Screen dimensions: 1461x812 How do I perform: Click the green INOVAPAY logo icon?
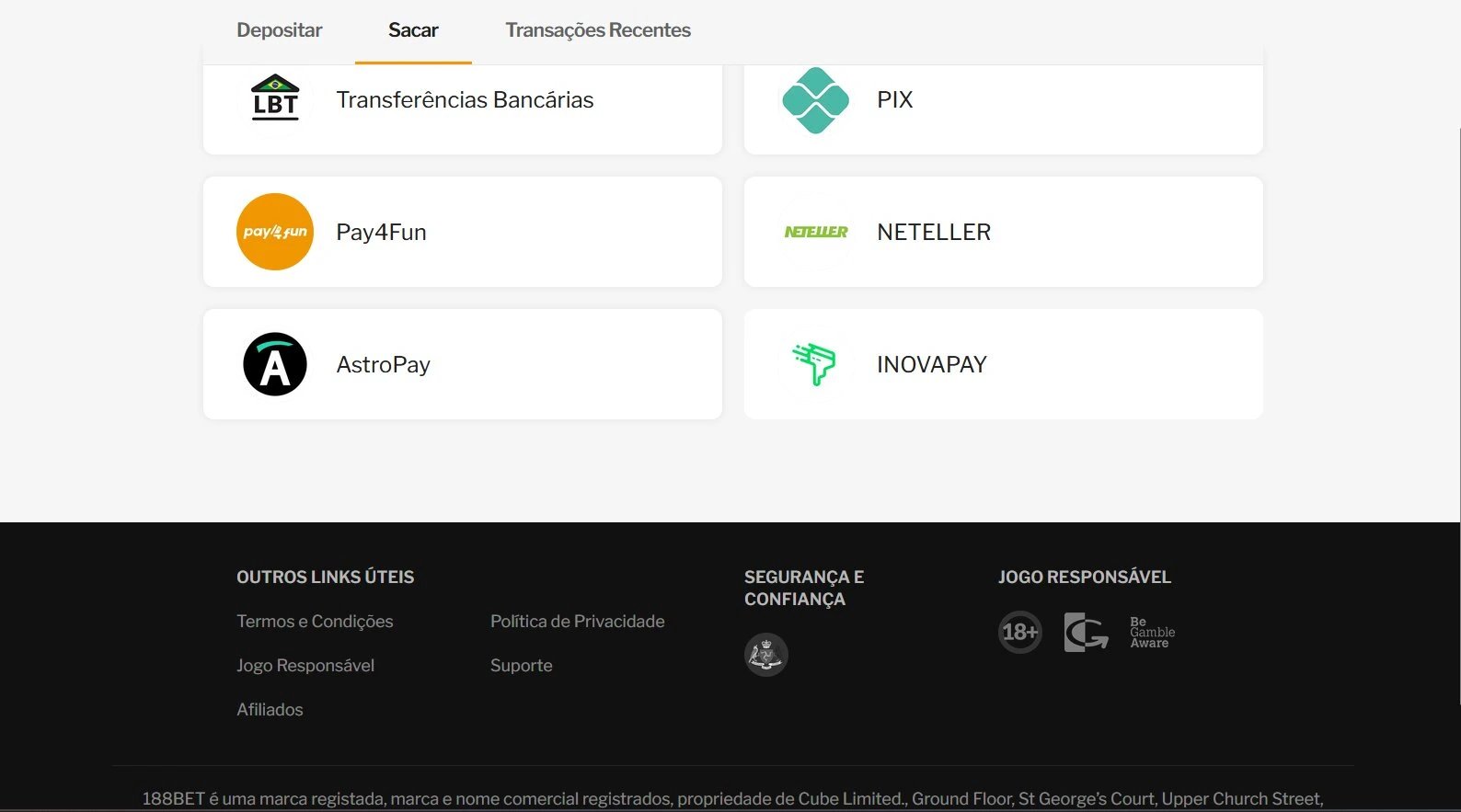click(x=814, y=364)
